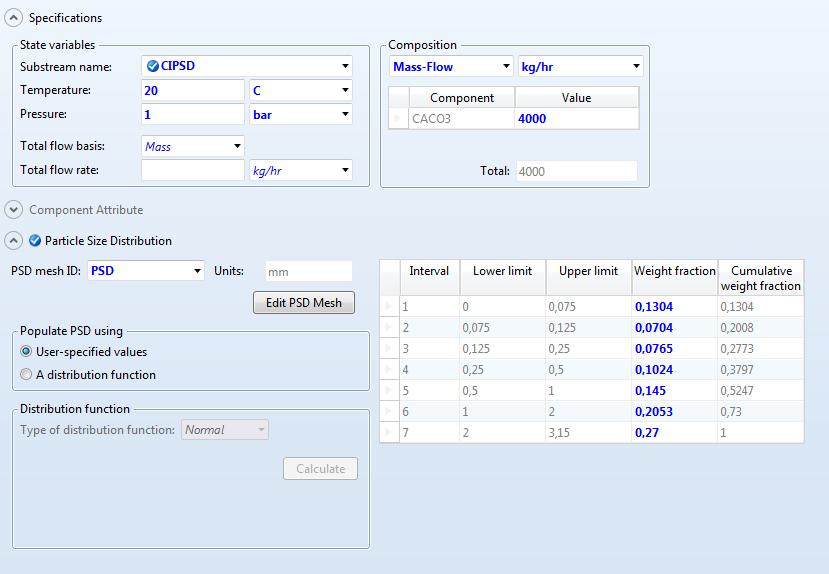Click weight fraction cell 0,27
829x574 pixels.
point(675,432)
